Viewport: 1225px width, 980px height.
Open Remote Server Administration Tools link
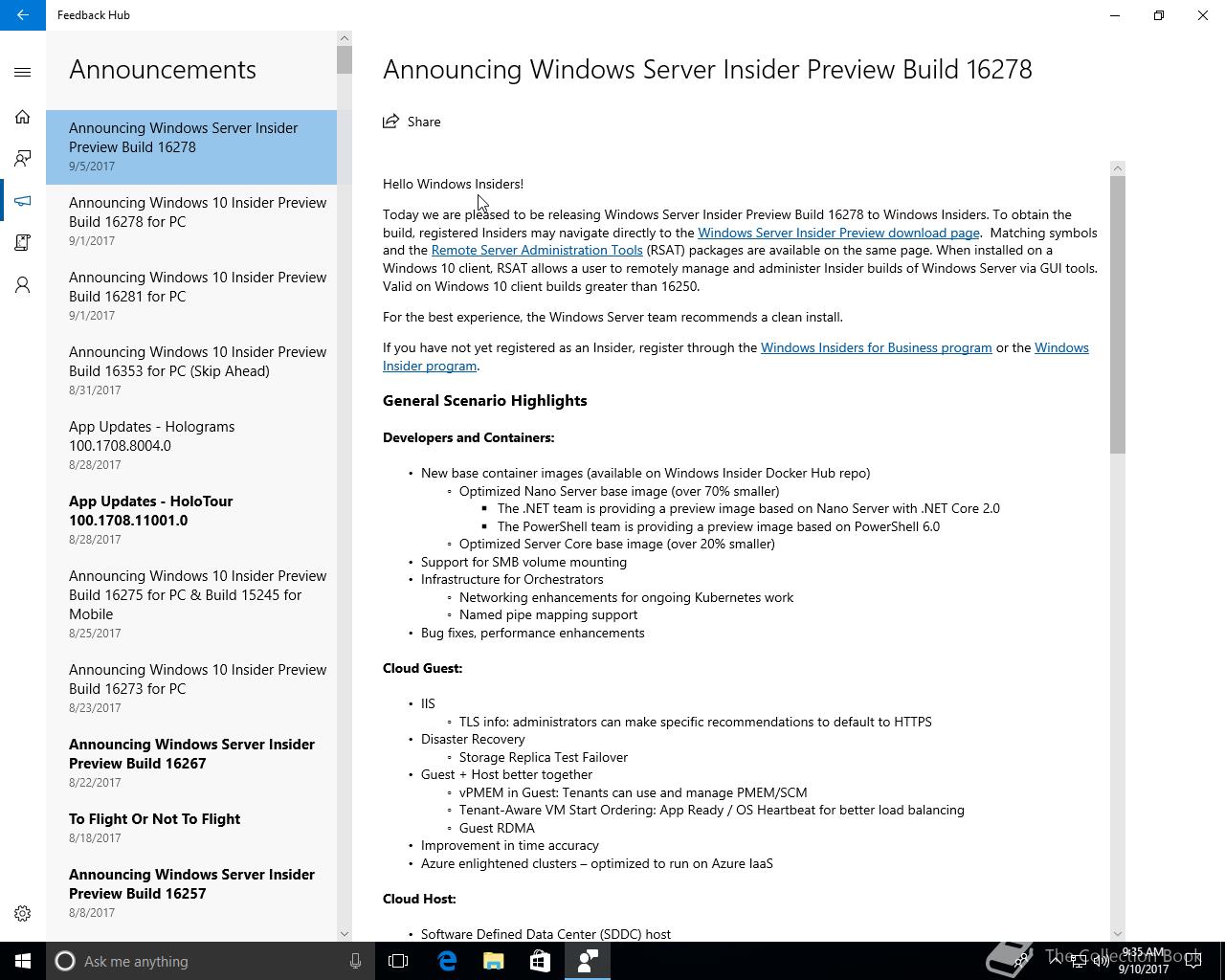click(537, 250)
